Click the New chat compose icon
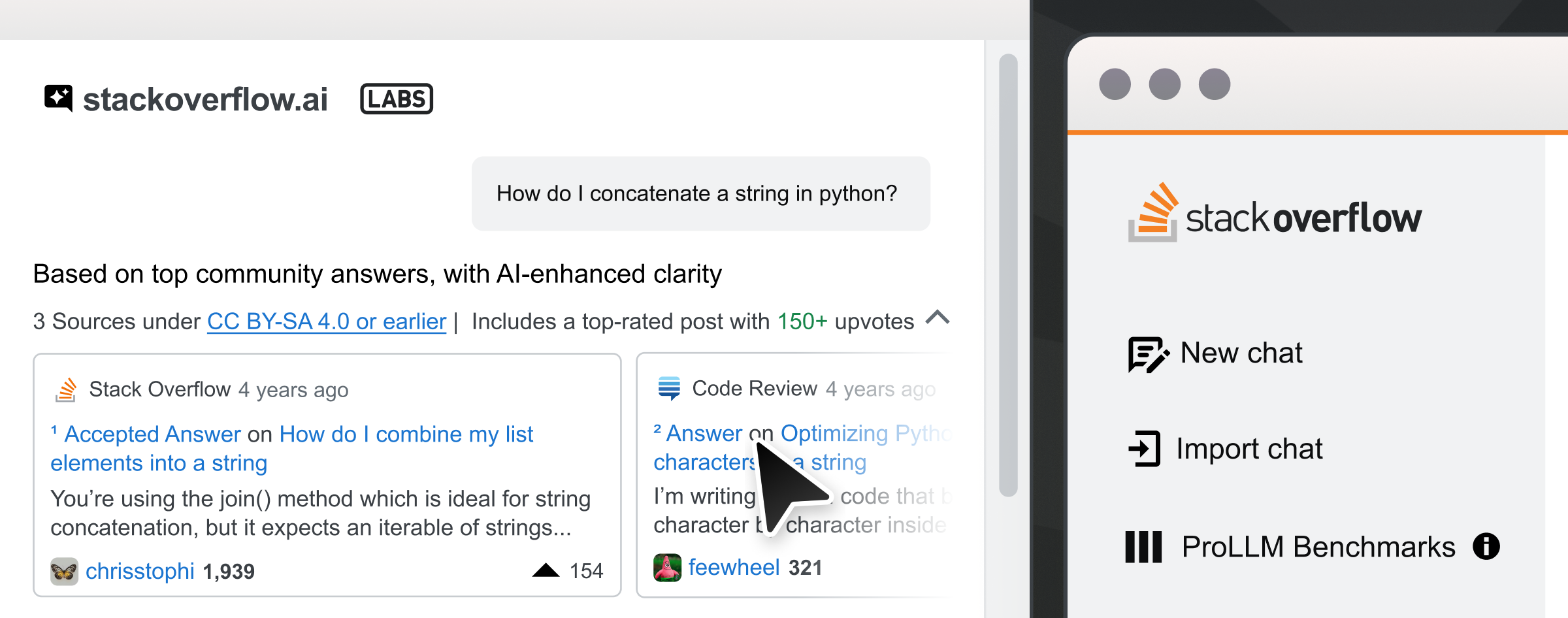This screenshot has height=618, width=1568. (x=1148, y=354)
